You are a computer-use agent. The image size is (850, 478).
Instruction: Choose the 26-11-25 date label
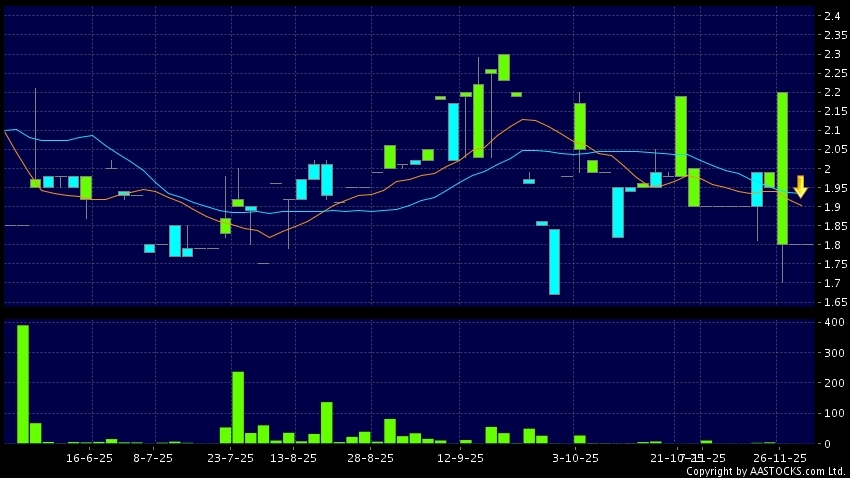click(780, 457)
